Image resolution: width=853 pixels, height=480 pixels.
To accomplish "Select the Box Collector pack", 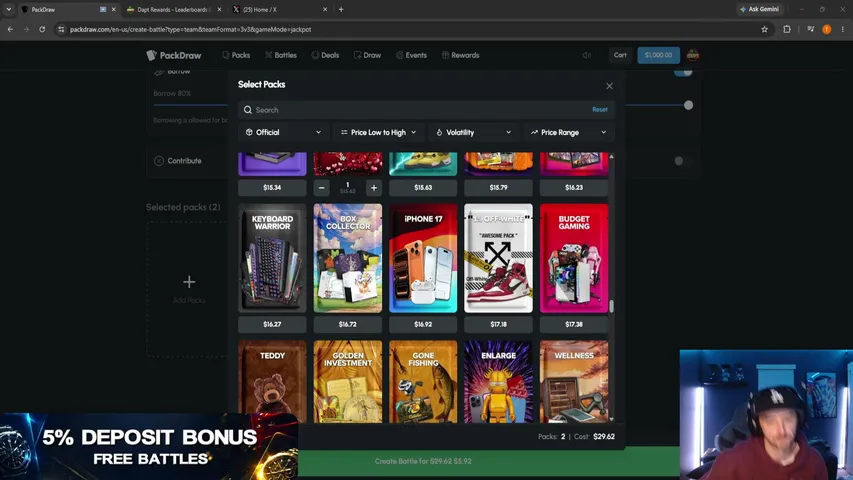I will 348,258.
